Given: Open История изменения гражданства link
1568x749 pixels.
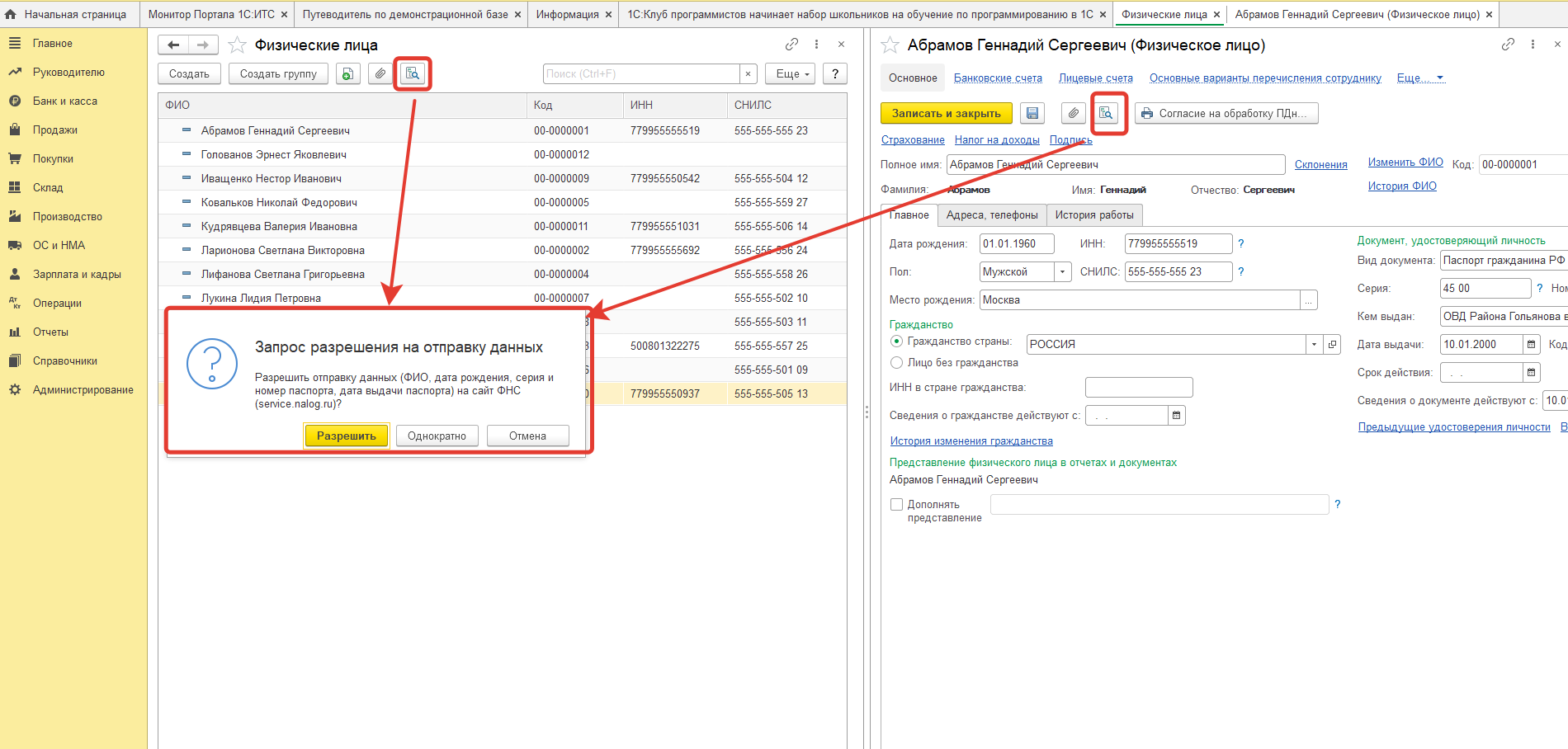Looking at the screenshot, I should point(971,441).
